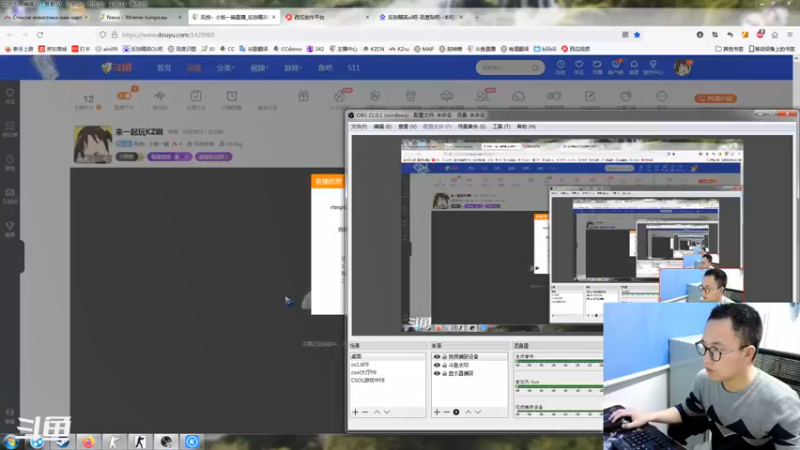Toggle lock on the 斗鱼水印 source
This screenshot has width=800, height=450.
(x=444, y=365)
